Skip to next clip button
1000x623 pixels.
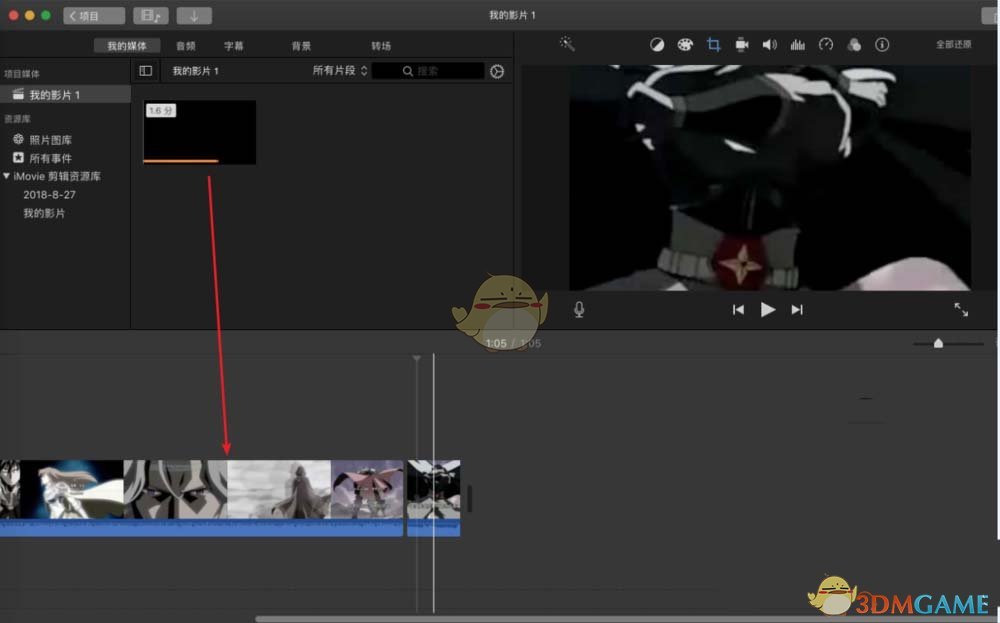[797, 310]
